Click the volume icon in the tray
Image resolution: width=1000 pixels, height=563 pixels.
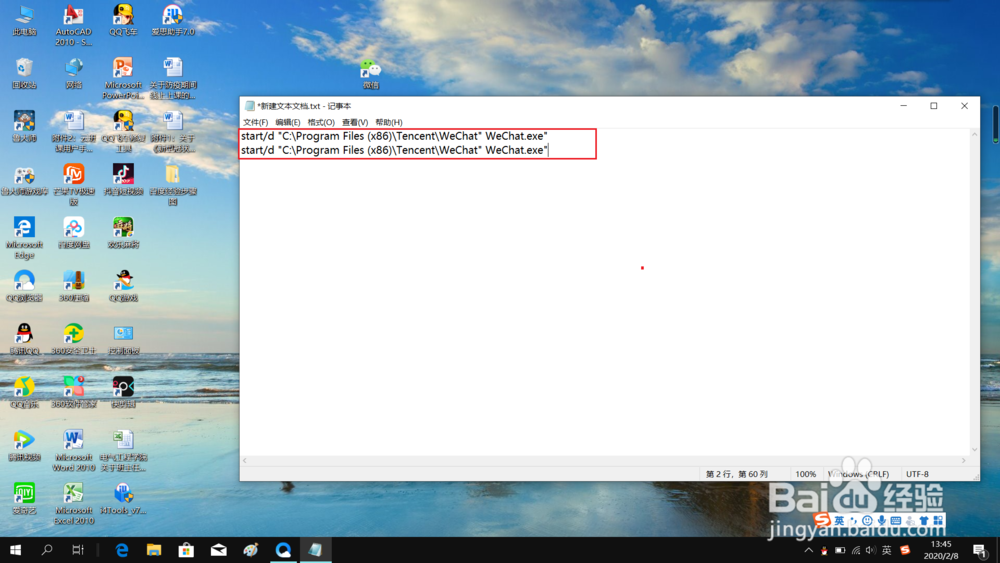tap(871, 550)
